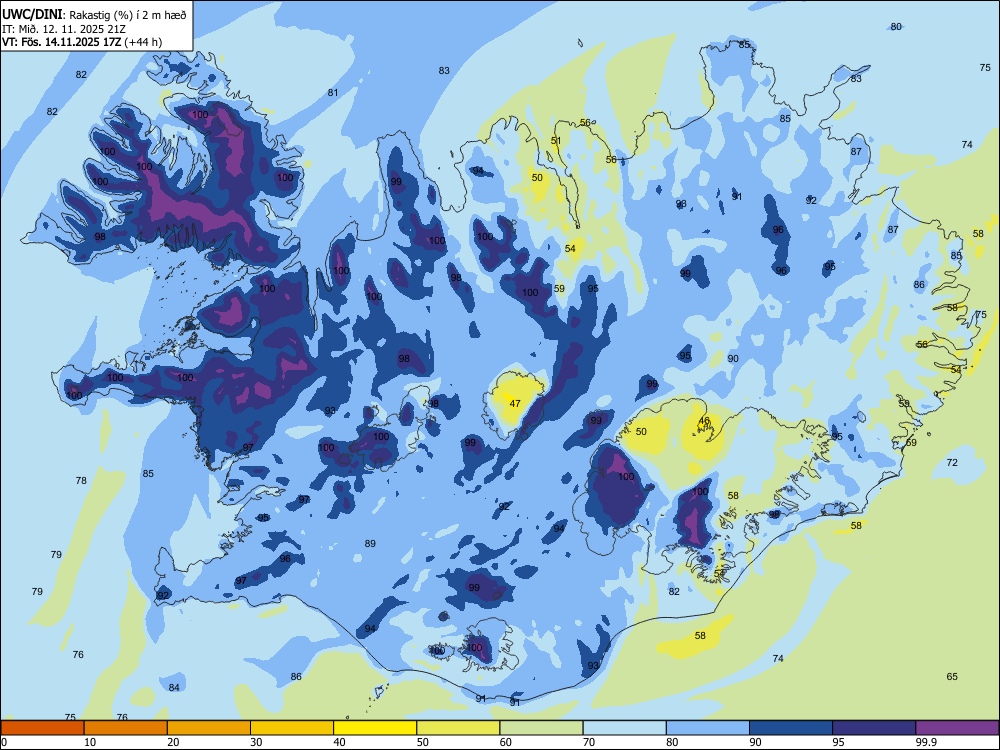
Task: Select the '72' value off the east coast
Action: (952, 462)
